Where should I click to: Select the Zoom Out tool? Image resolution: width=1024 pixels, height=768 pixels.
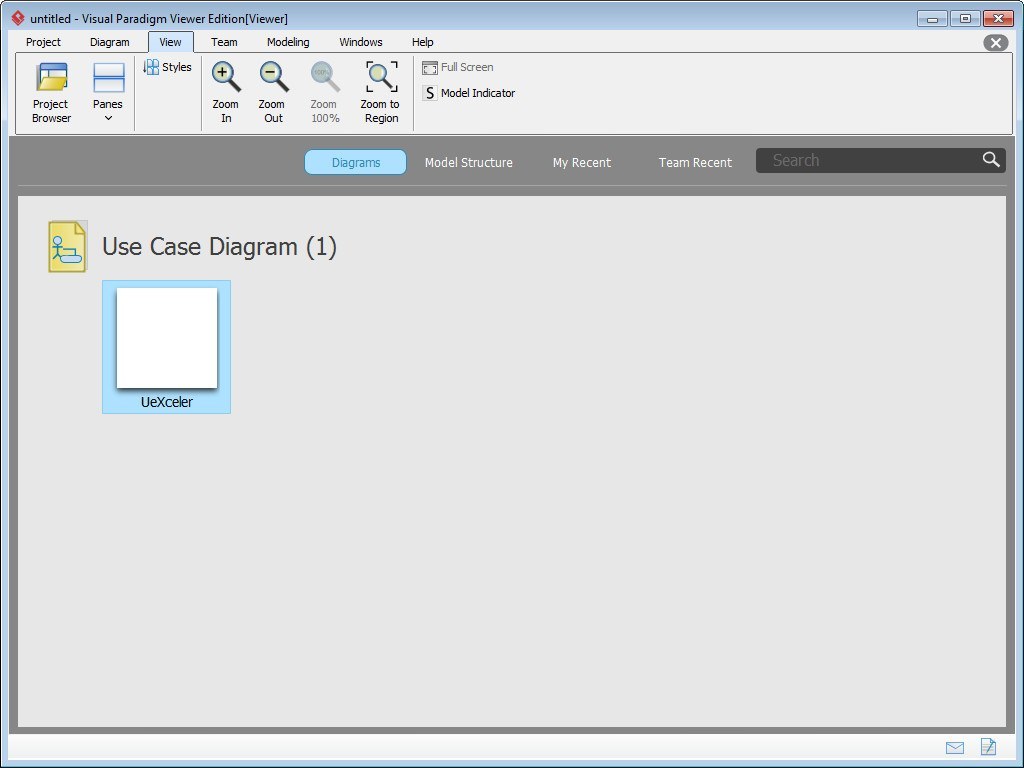pos(273,91)
